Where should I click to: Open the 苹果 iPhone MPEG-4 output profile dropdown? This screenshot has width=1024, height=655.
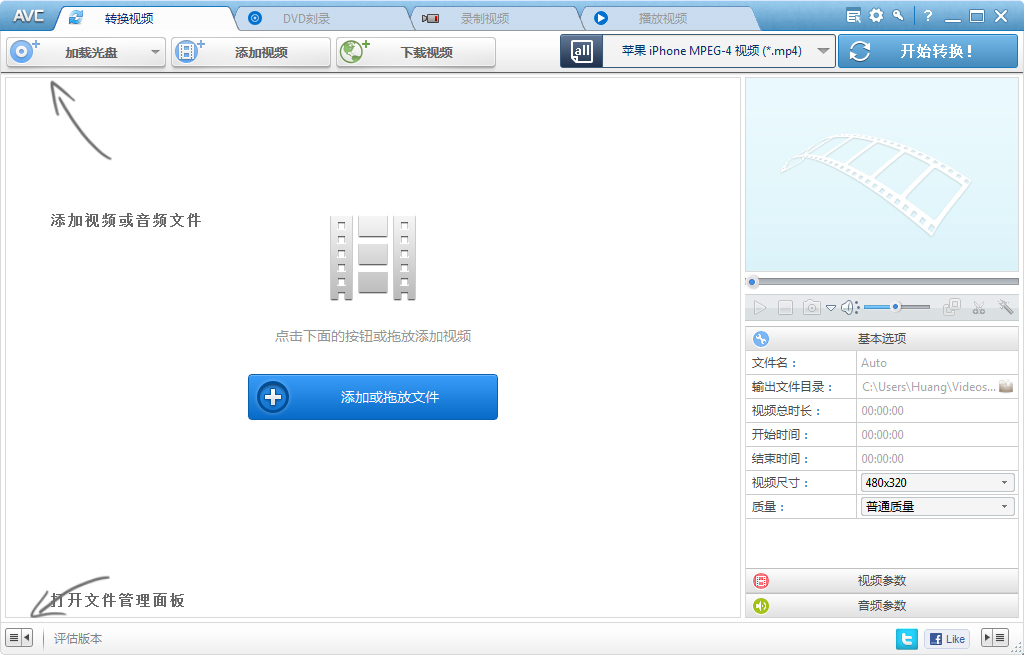(x=718, y=51)
